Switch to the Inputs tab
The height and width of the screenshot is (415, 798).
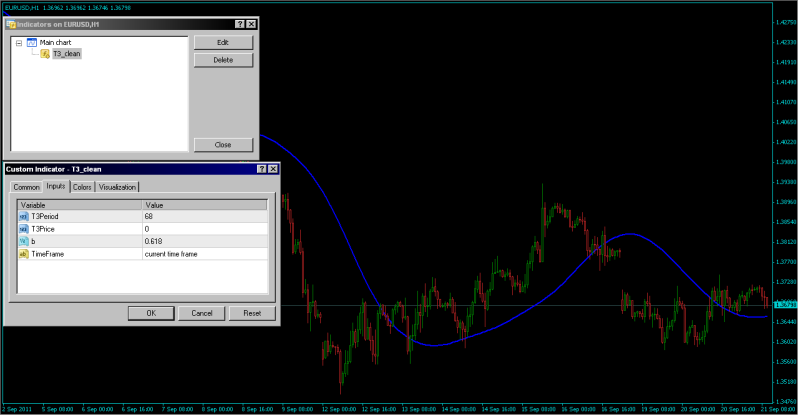coord(55,186)
